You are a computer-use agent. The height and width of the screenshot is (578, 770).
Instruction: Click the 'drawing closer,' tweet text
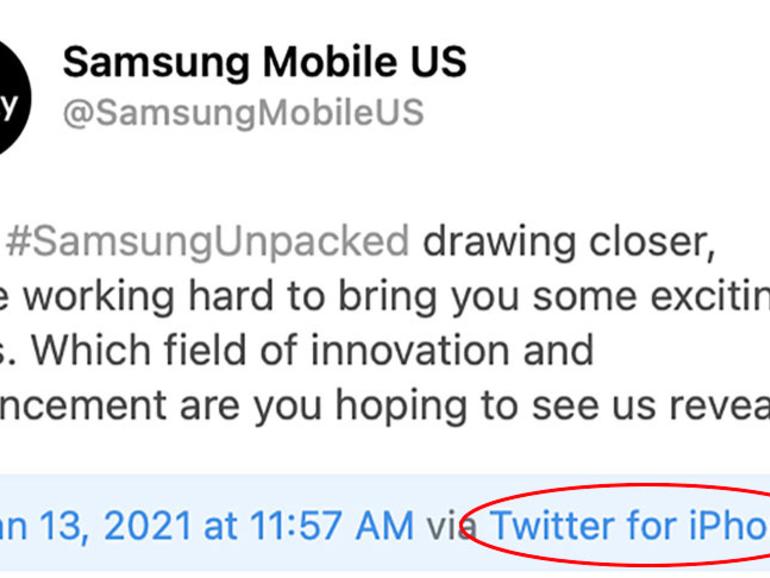tap(569, 241)
